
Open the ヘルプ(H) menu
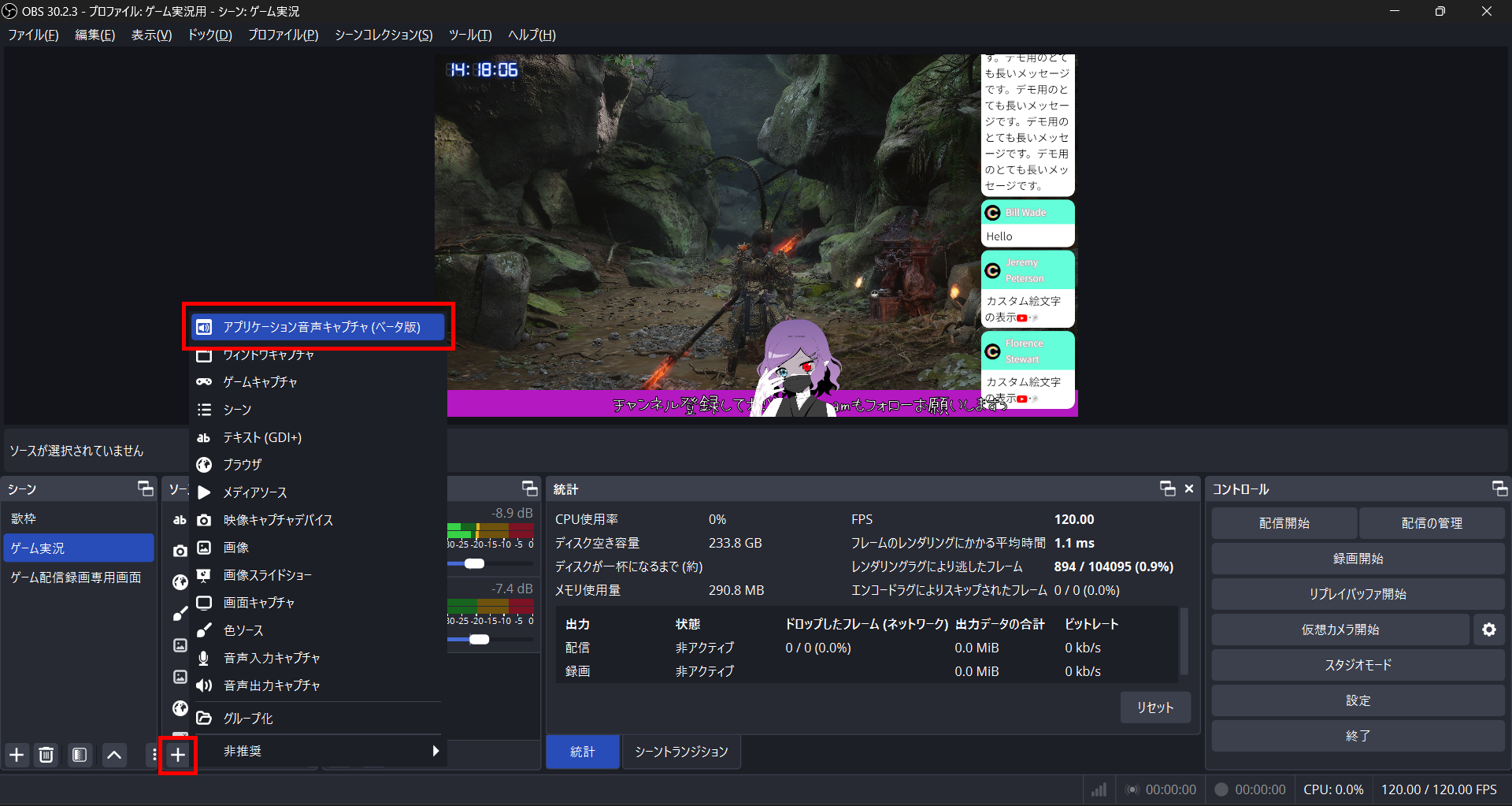click(532, 35)
